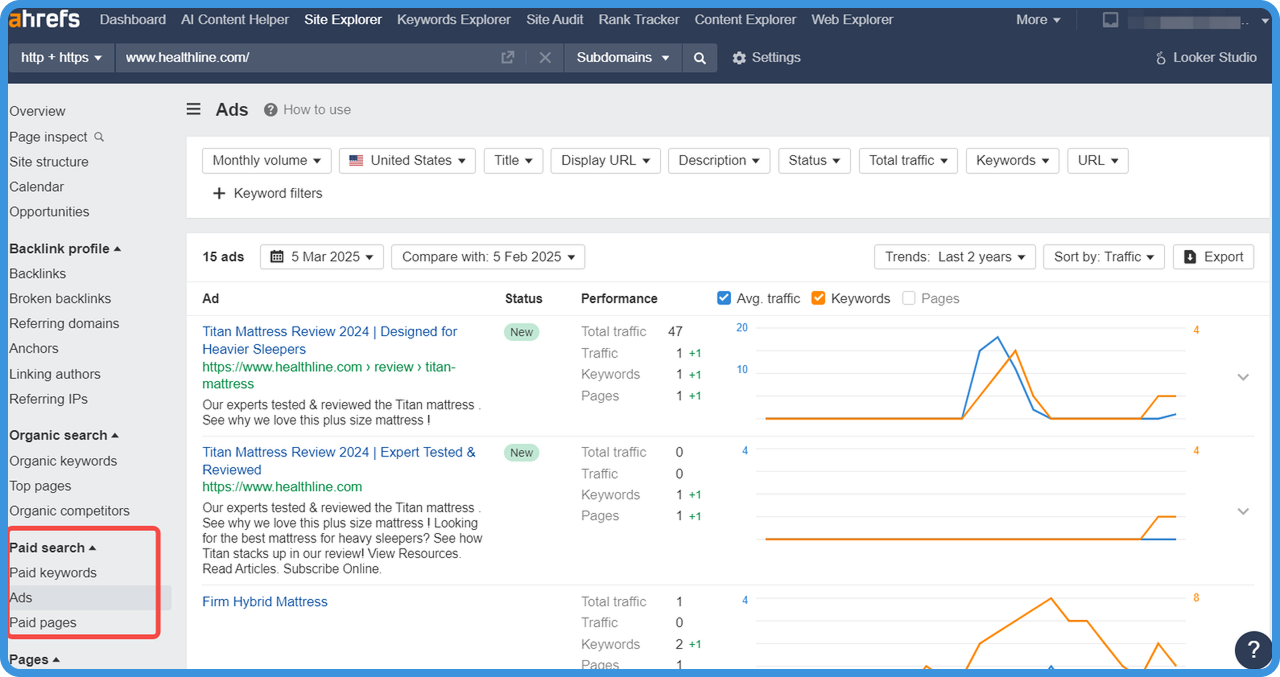Go to Dashboard tab
1280x677 pixels.
point(133,20)
